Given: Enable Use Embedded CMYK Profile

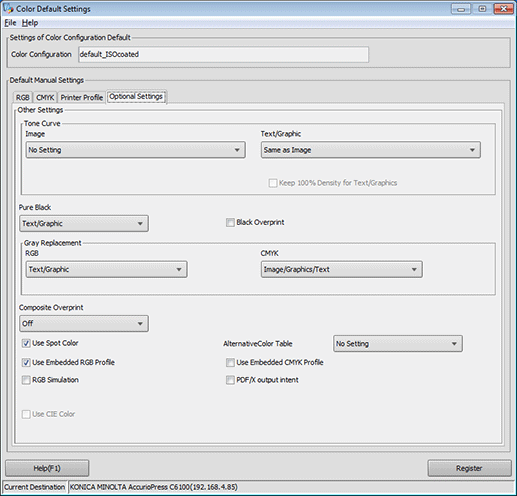Looking at the screenshot, I should 230,362.
